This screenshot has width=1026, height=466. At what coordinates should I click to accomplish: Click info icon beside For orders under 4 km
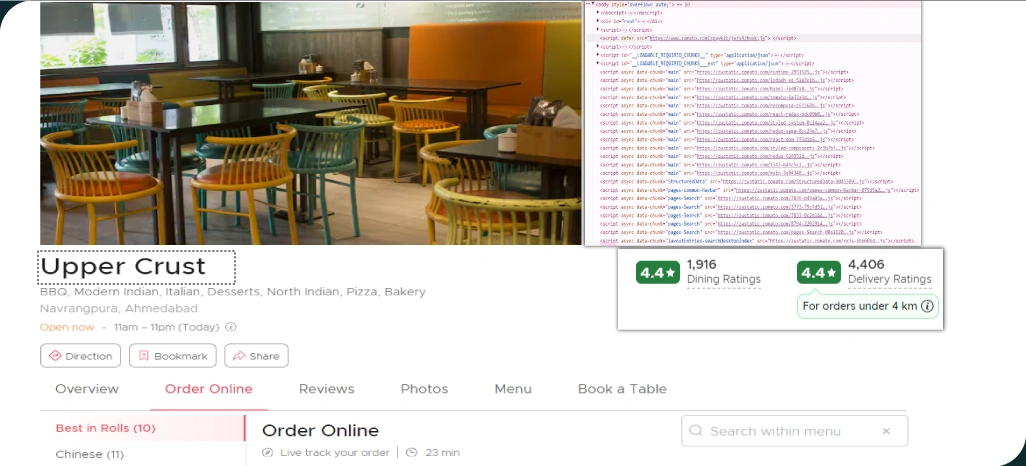[x=927, y=306]
